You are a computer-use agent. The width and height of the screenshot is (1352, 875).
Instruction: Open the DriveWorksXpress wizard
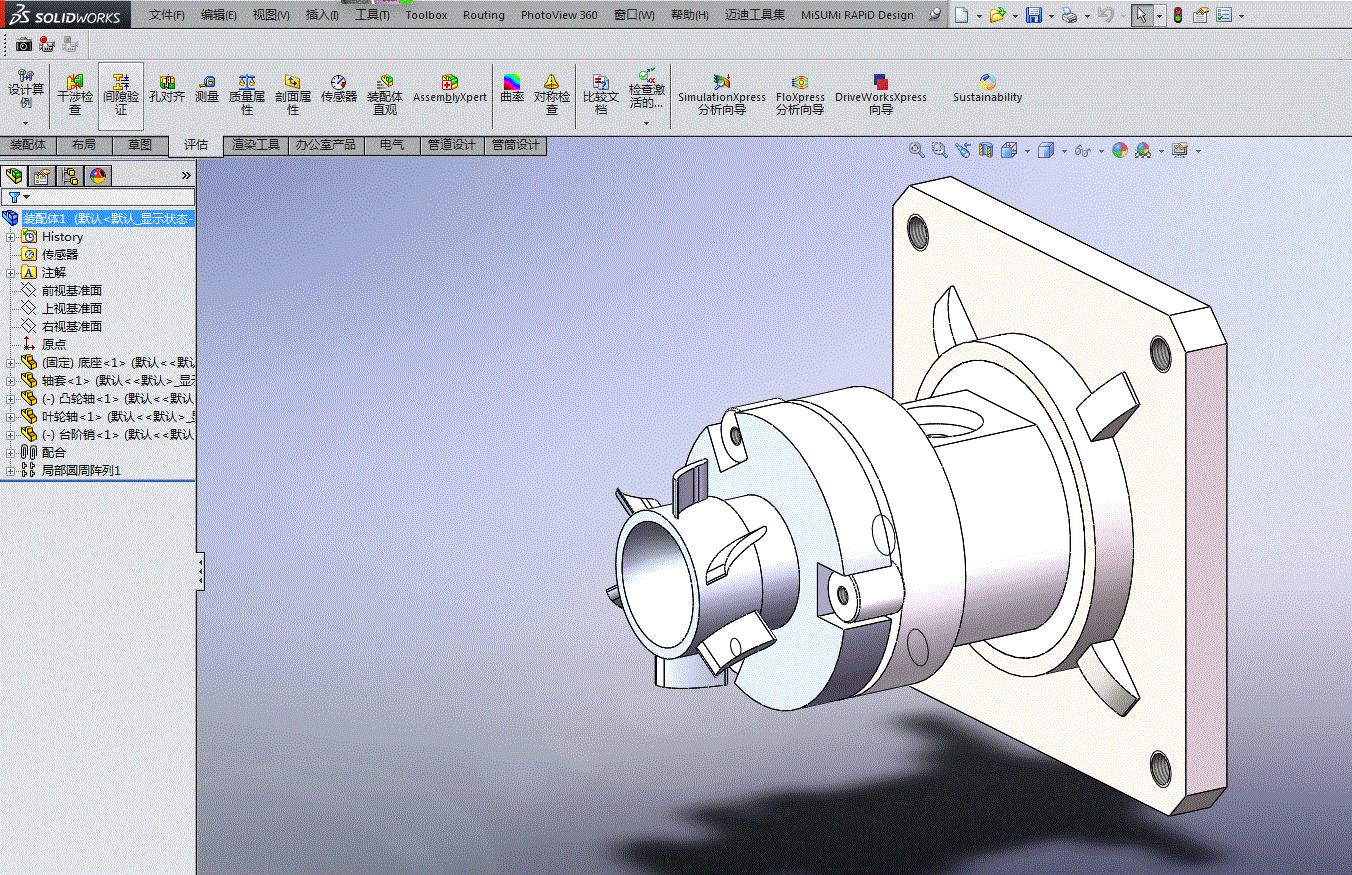[x=881, y=95]
